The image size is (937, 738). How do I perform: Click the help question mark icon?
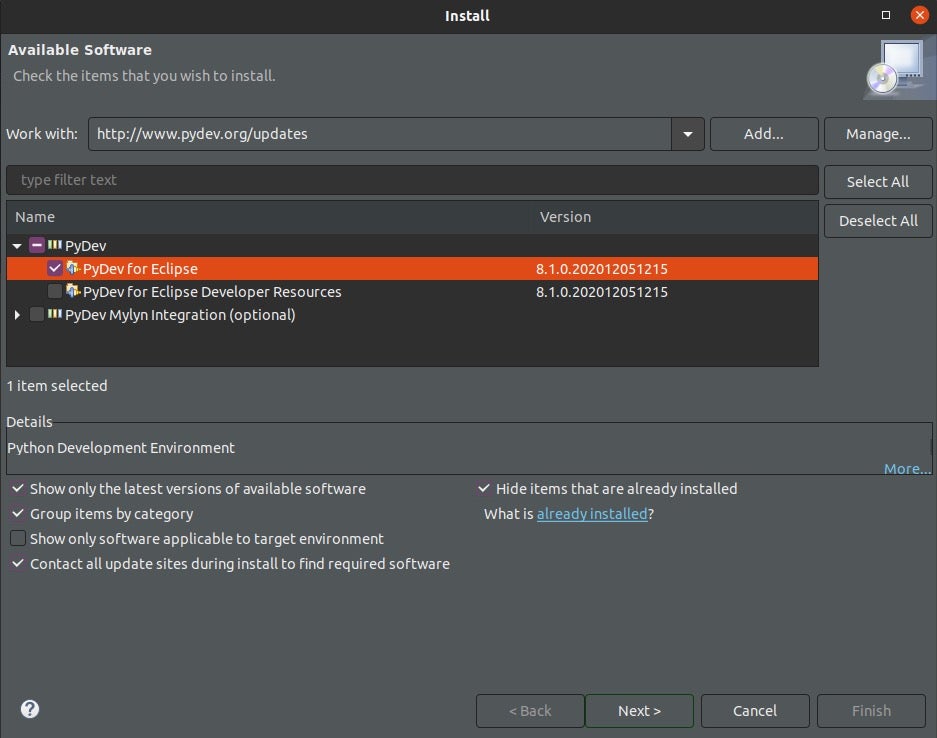pos(30,709)
